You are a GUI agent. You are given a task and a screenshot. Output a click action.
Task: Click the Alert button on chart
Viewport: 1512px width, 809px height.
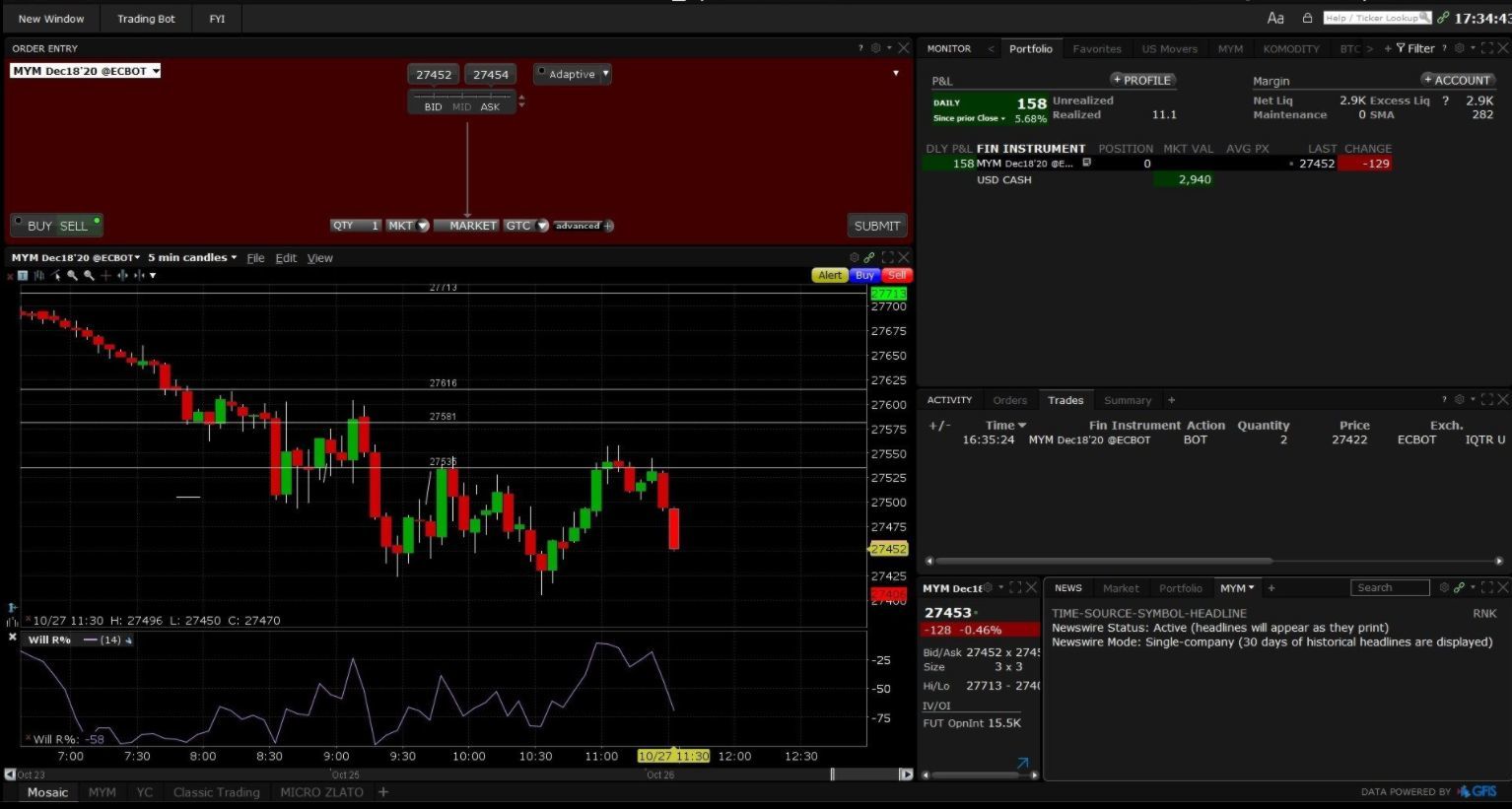coord(829,276)
